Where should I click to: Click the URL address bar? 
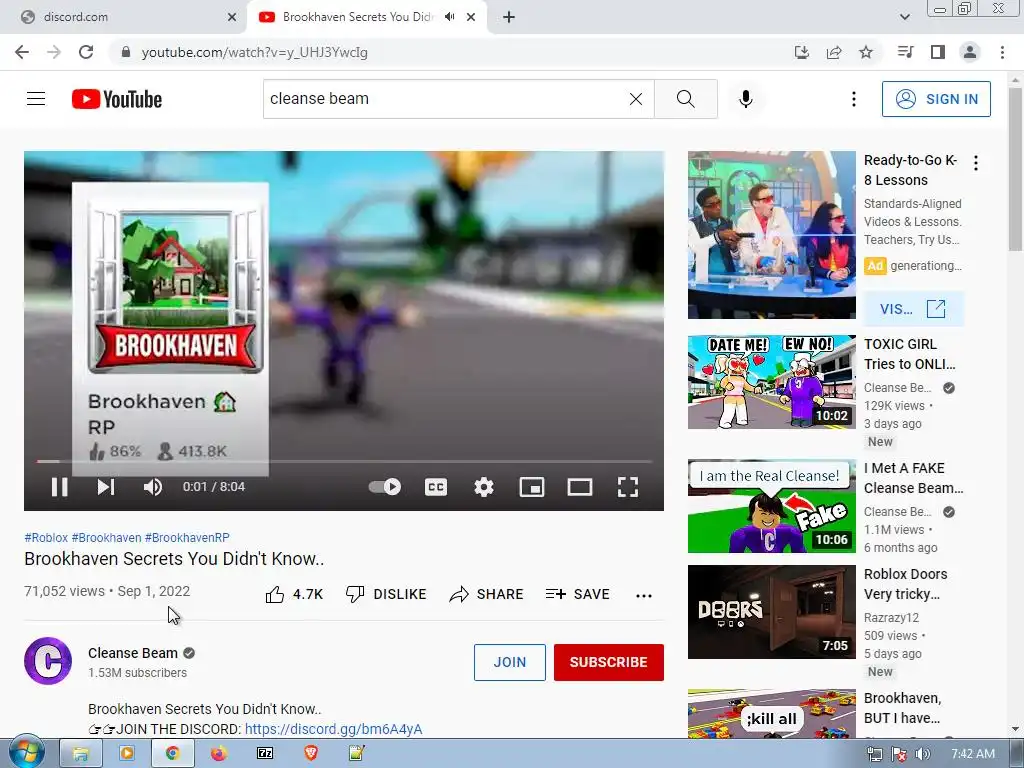451,52
